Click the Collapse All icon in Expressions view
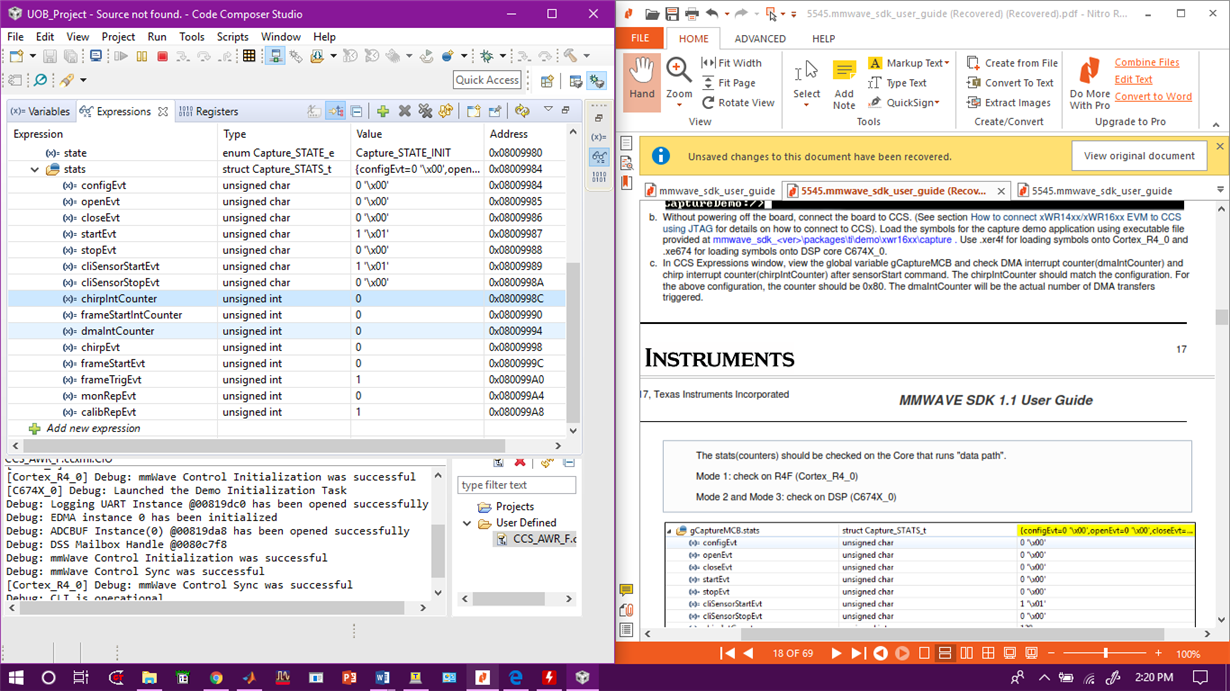The height and width of the screenshot is (691, 1230). 356,111
